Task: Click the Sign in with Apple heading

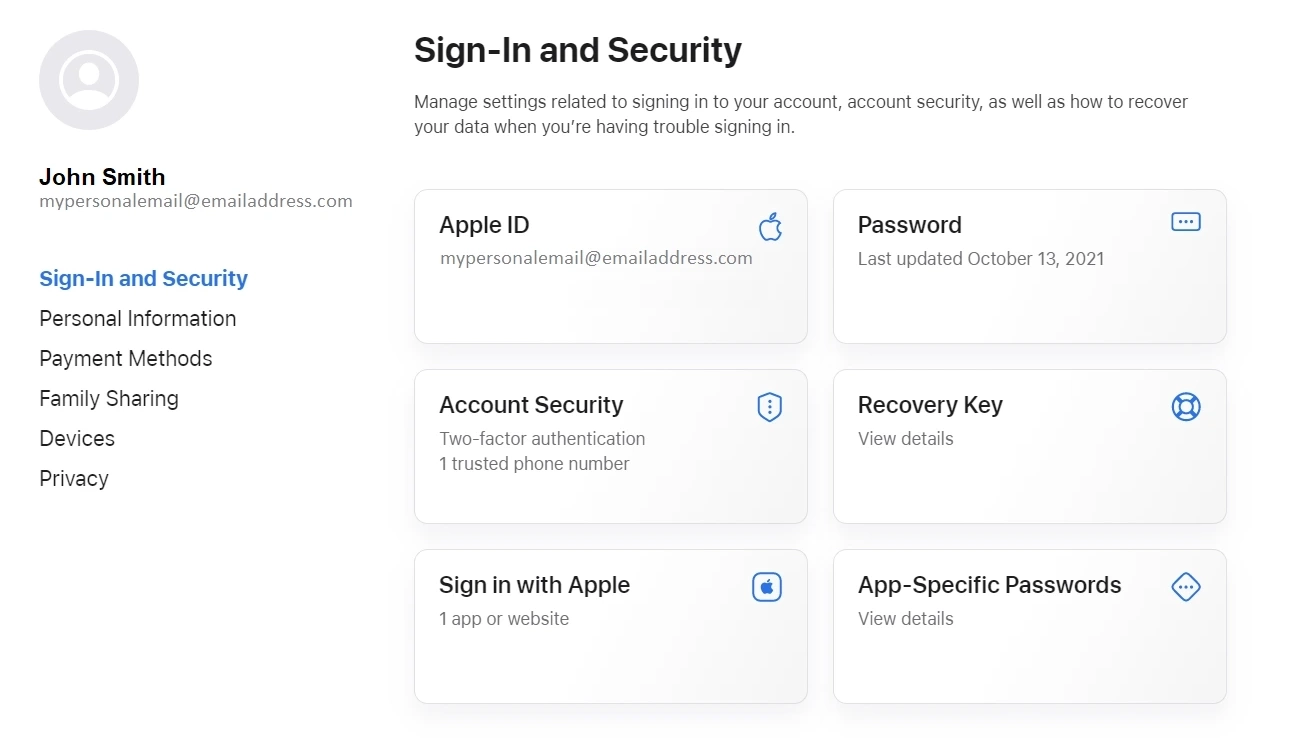Action: click(534, 585)
